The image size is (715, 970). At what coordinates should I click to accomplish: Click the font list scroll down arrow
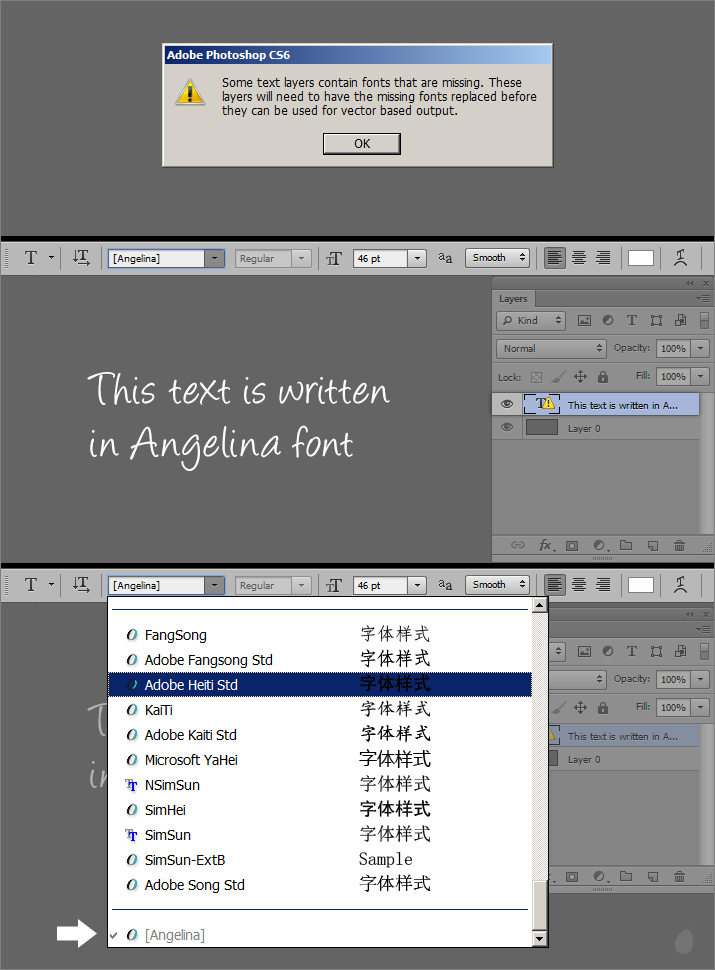tap(540, 938)
